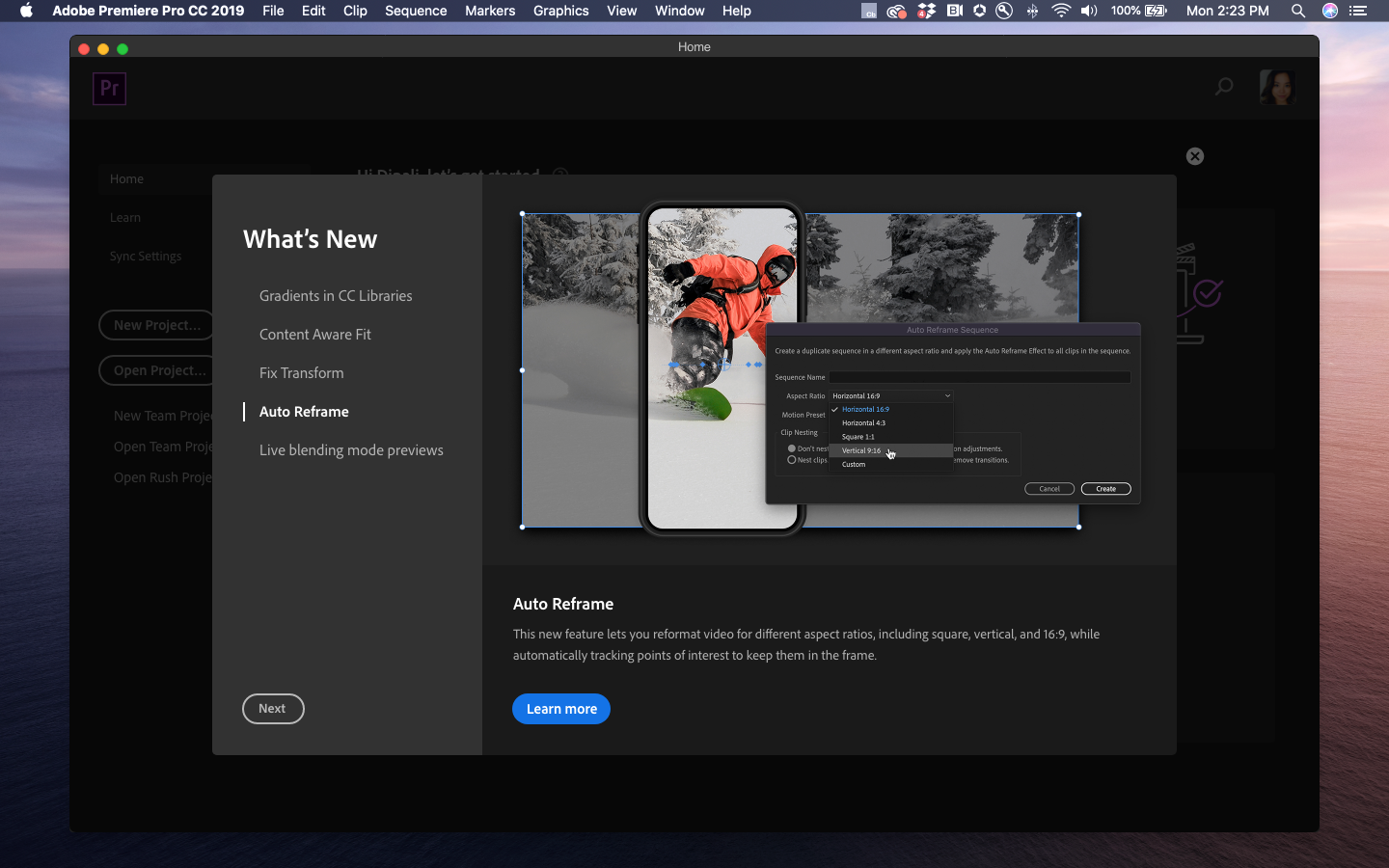Viewport: 1389px width, 868px height.
Task: Select Content Aware Fit item
Action: point(315,335)
